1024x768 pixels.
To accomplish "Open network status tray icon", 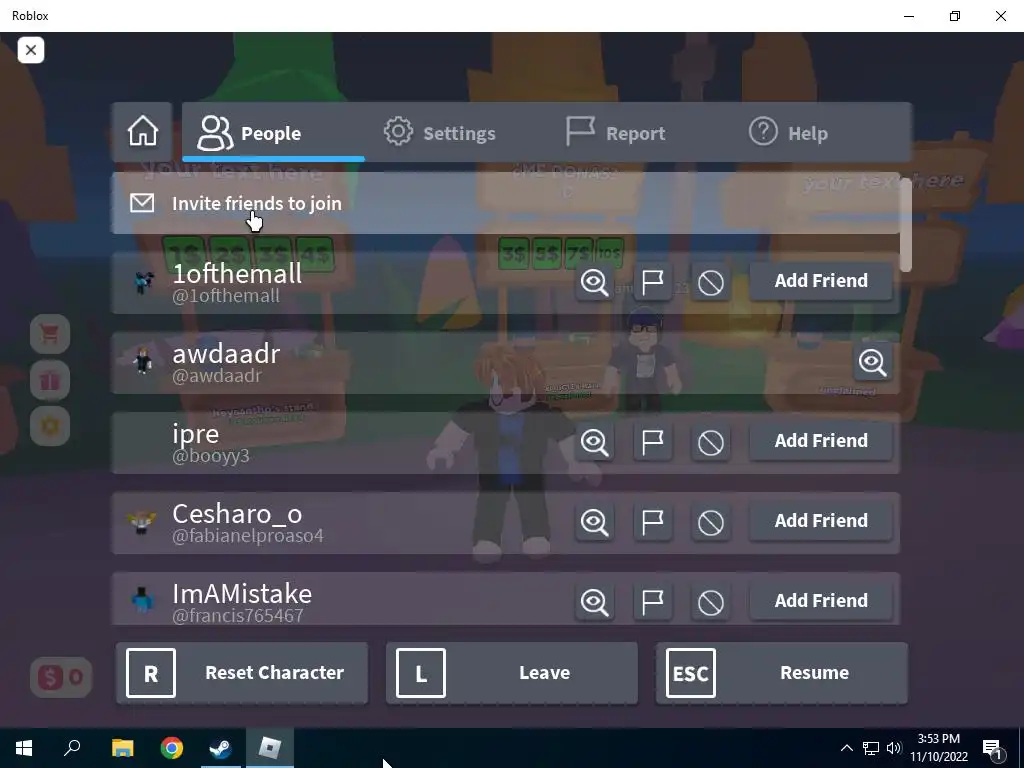I will tap(871, 748).
